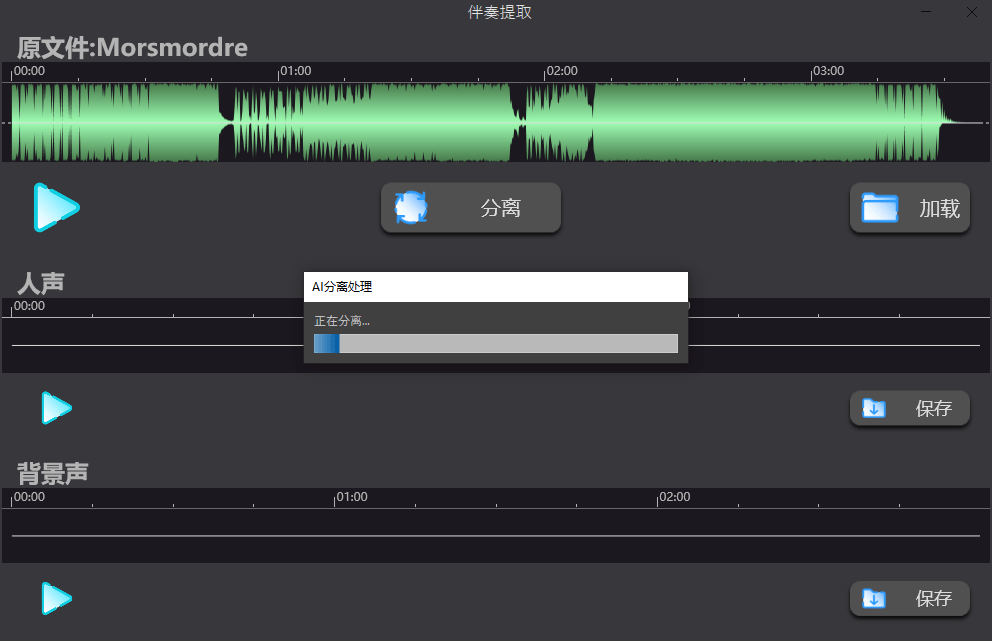Click the AI separation icon on the 分离 button
The height and width of the screenshot is (641, 992).
point(412,207)
